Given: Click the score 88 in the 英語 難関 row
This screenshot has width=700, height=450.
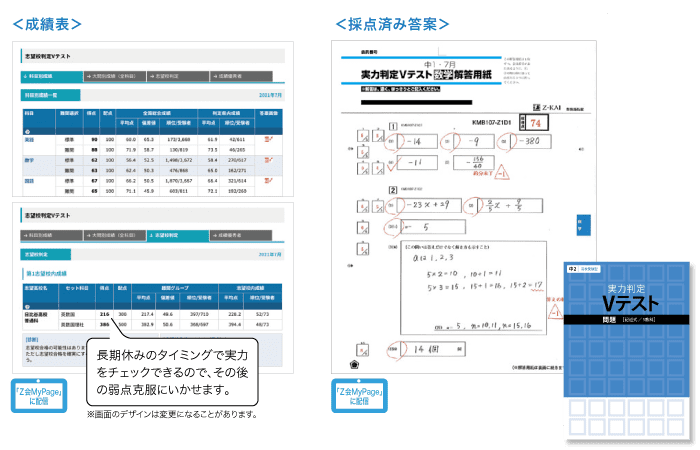Looking at the screenshot, I should coord(94,150).
